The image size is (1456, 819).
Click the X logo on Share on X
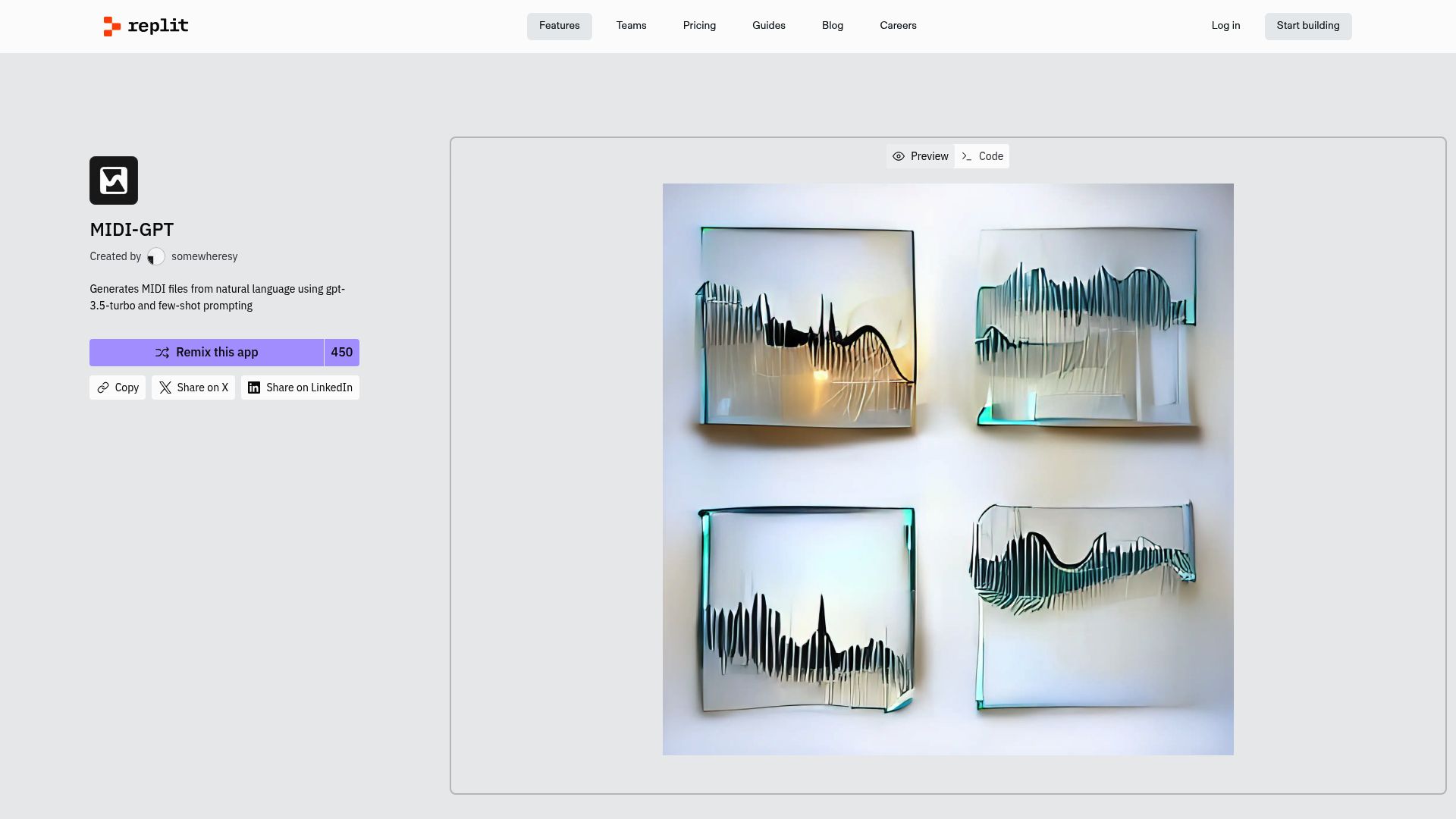click(x=165, y=388)
